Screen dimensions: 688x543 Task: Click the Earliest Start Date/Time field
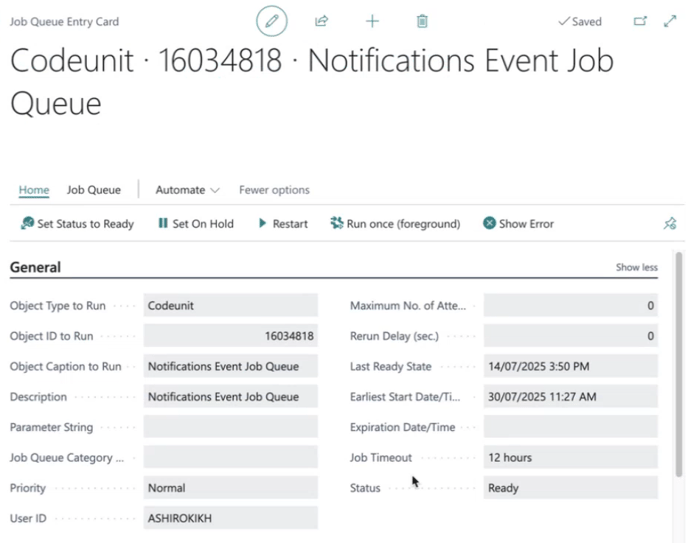click(570, 397)
